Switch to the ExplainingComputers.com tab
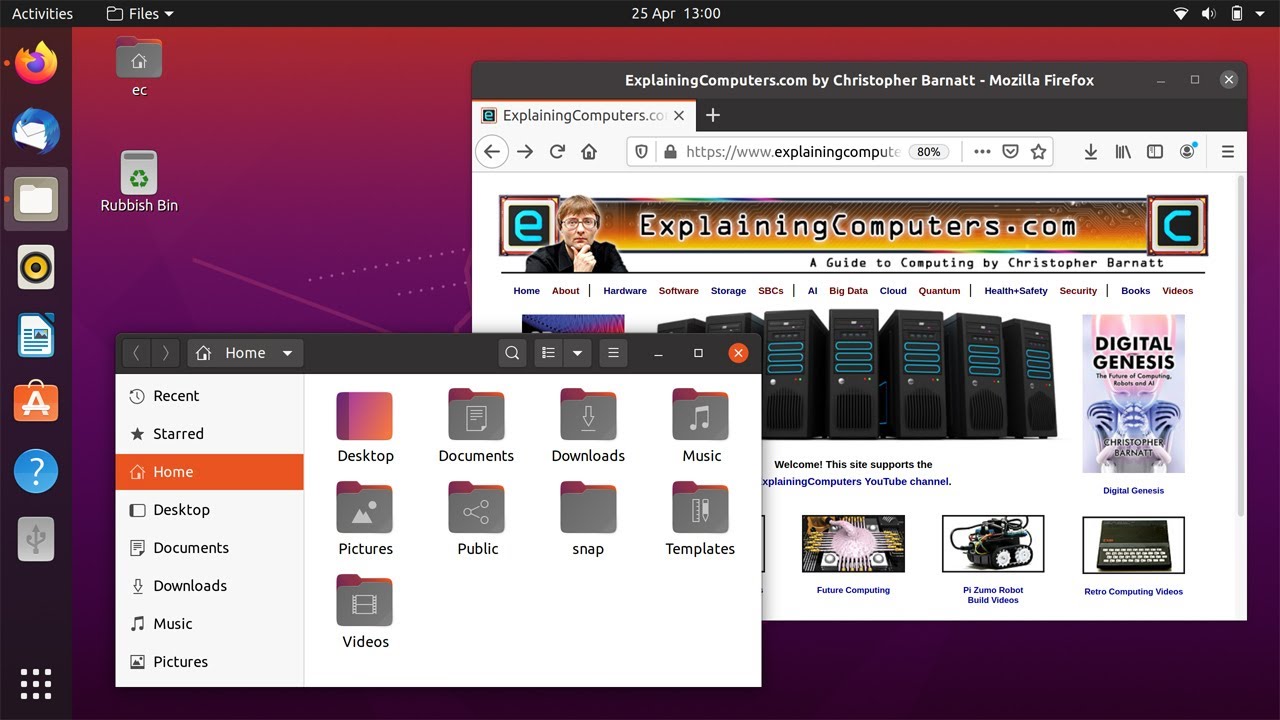 pos(583,116)
